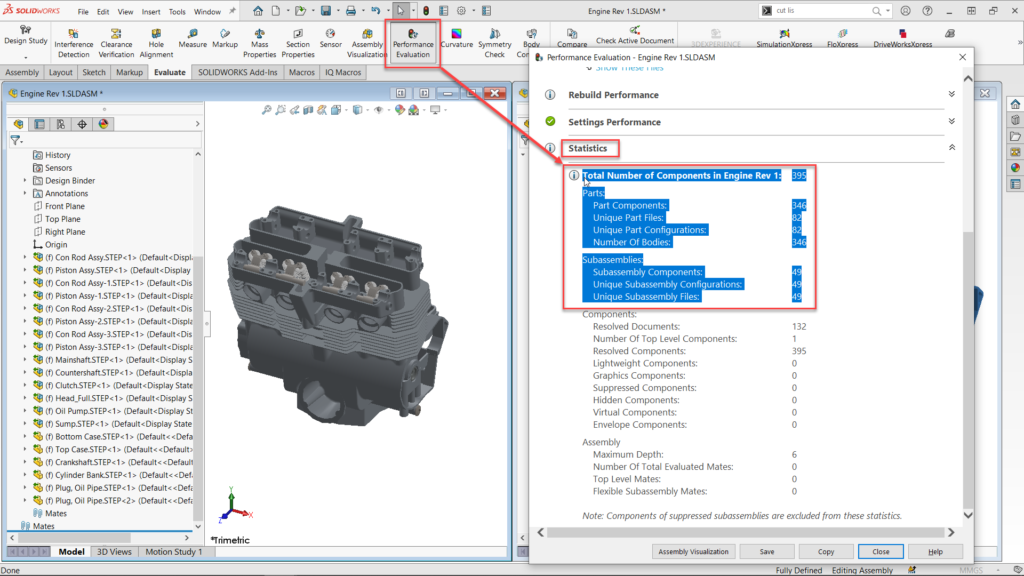
Task: Open Help for Performance Evaluation dialog
Action: point(935,552)
